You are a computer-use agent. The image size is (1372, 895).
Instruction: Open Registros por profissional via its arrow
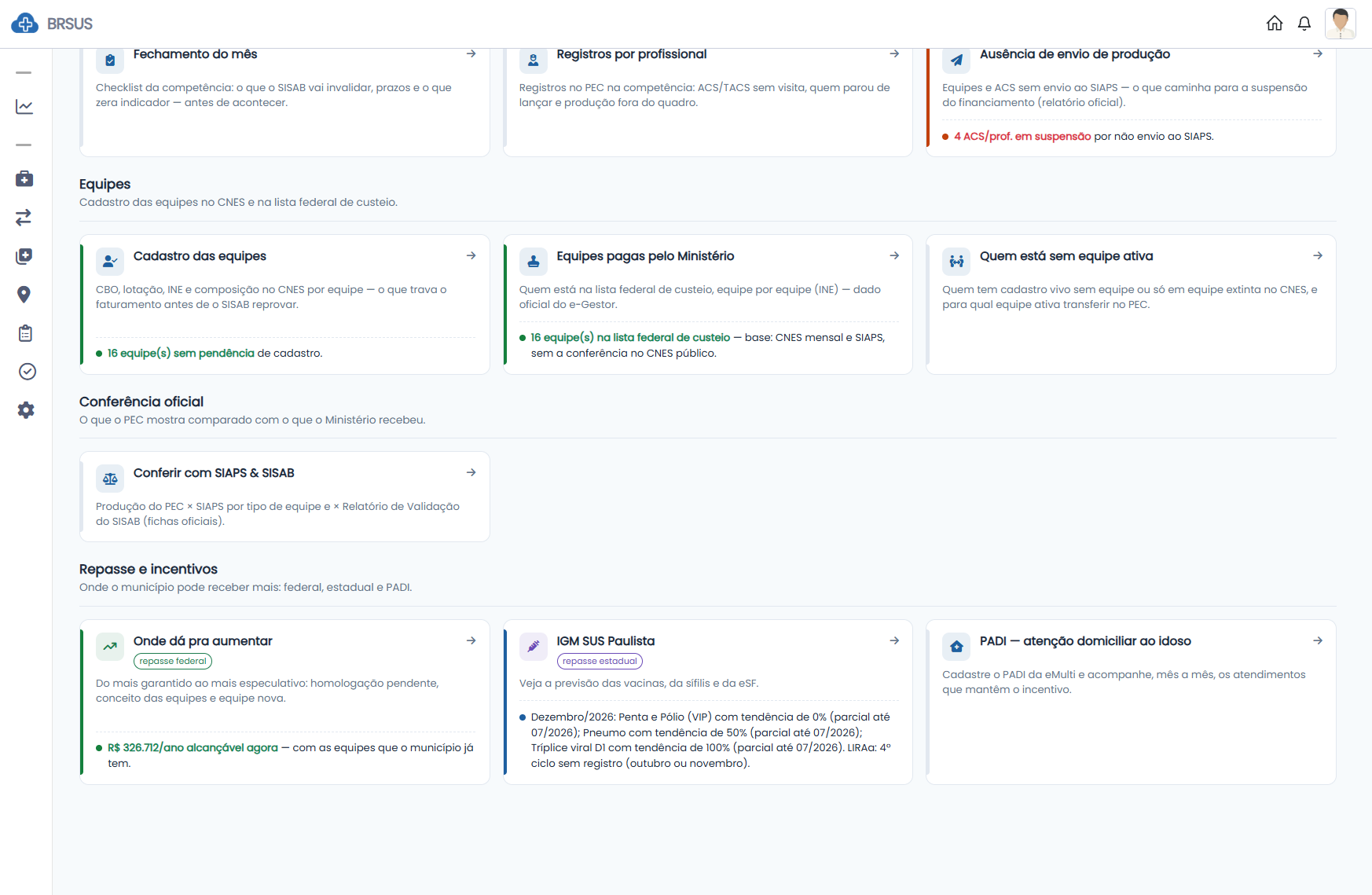coord(894,53)
